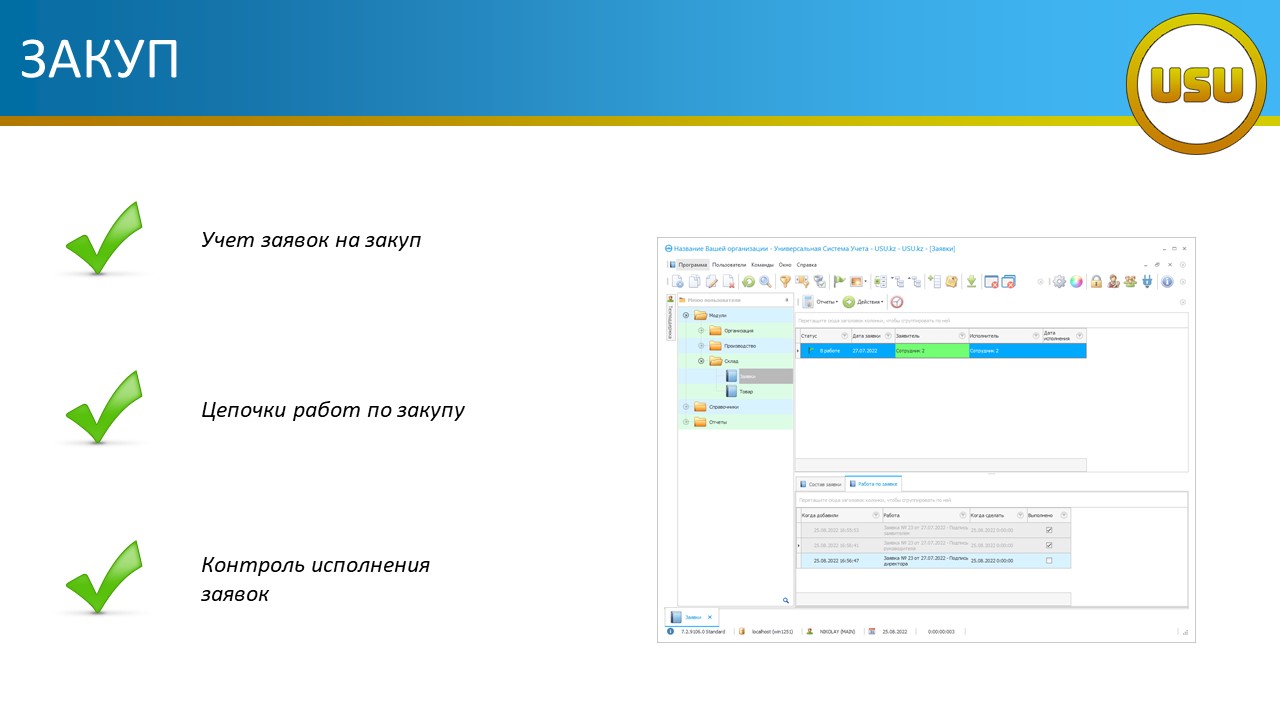Viewport: 1280px width, 720px height.
Task: Open settings with the gear icon
Action: [x=1059, y=282]
